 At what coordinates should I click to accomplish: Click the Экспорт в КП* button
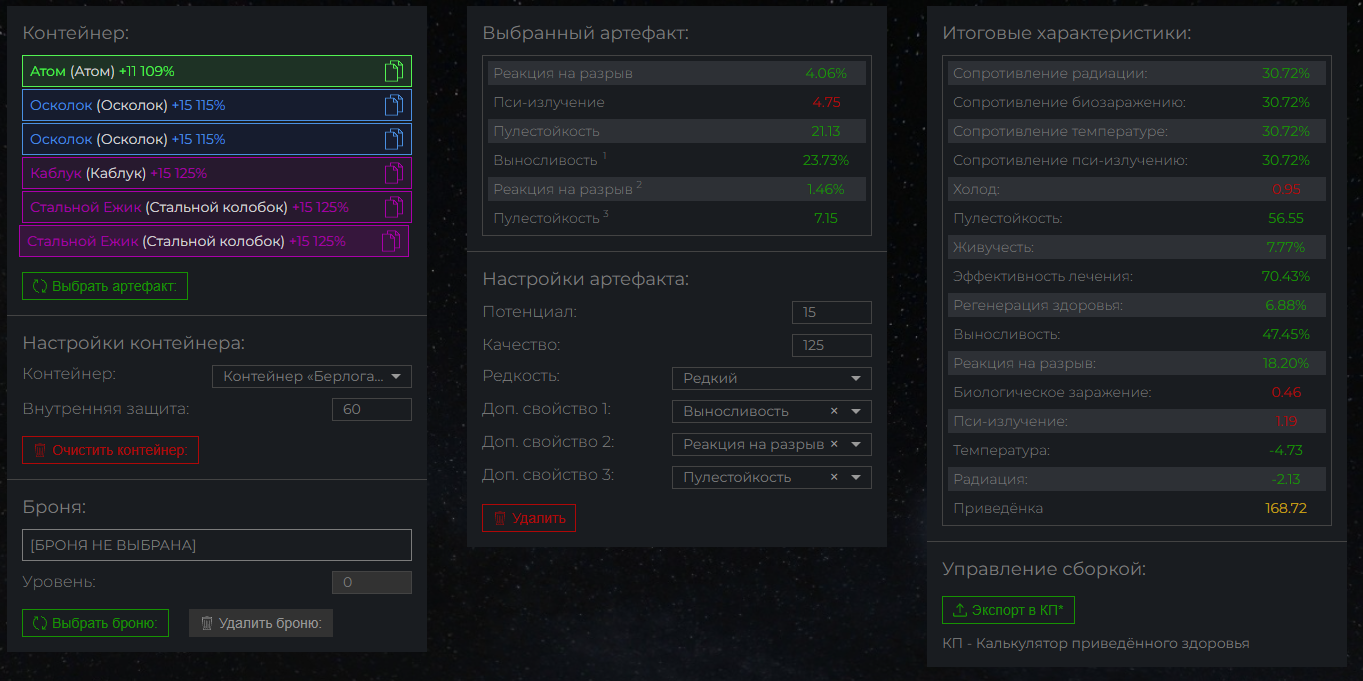1008,610
